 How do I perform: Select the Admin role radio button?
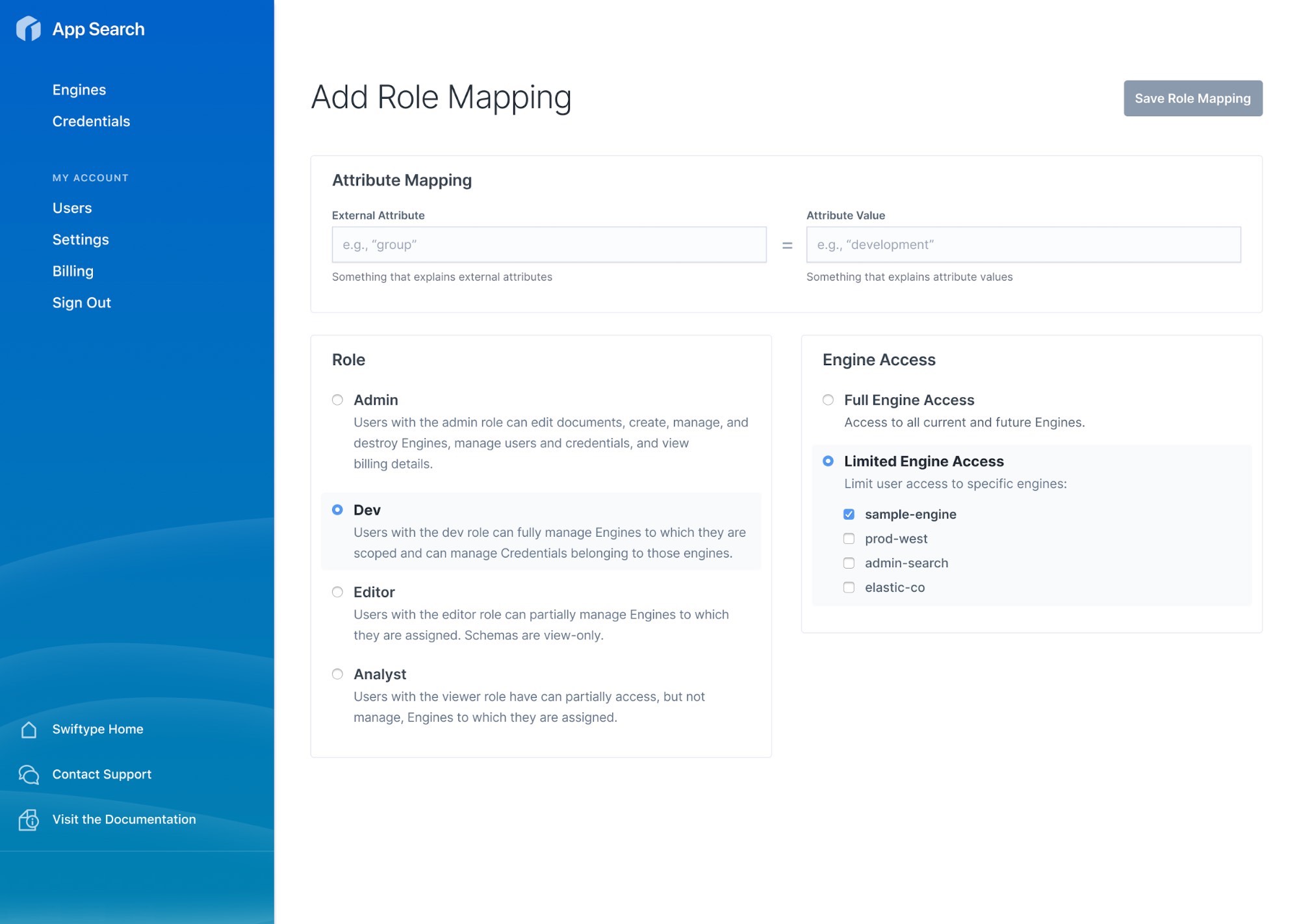pos(337,399)
